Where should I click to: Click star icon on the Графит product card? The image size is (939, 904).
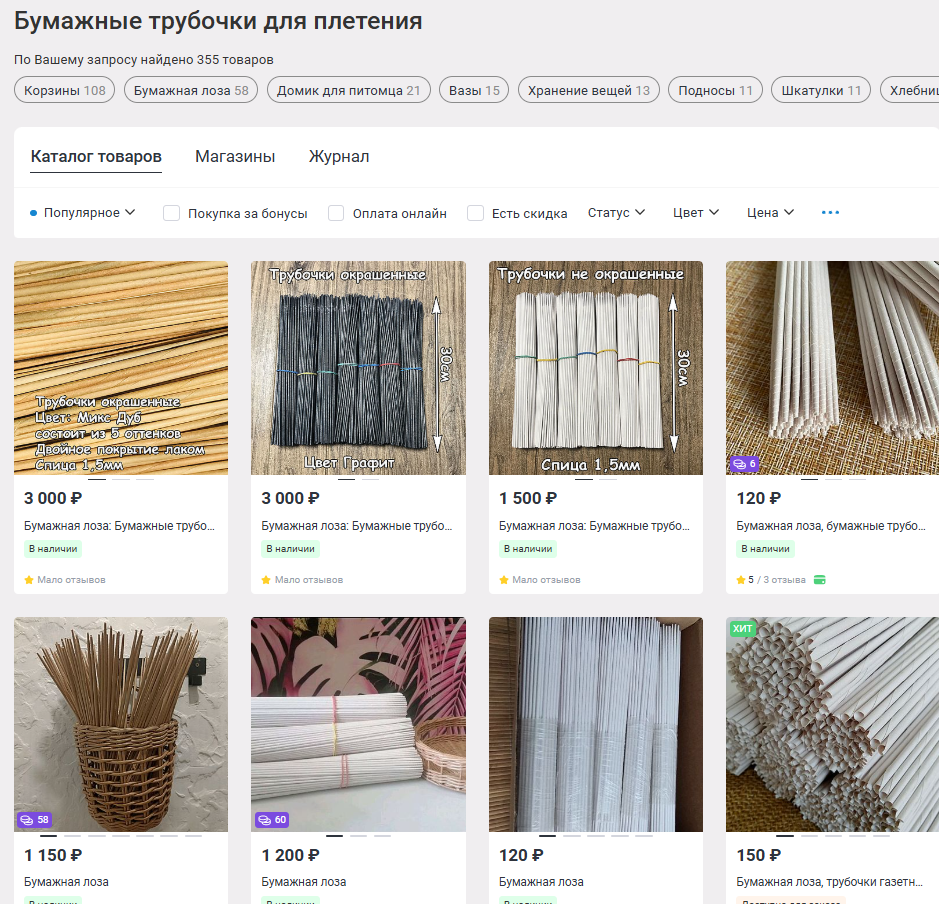click(266, 580)
